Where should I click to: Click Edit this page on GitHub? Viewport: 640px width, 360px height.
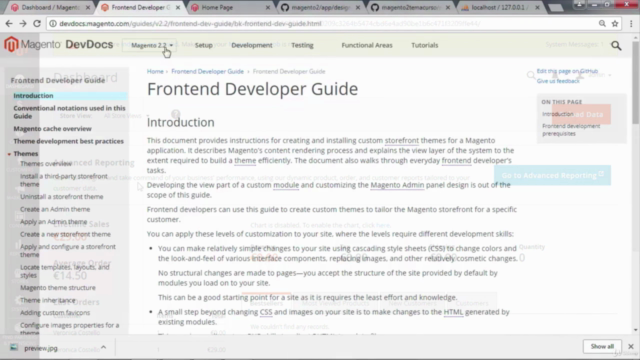point(567,71)
